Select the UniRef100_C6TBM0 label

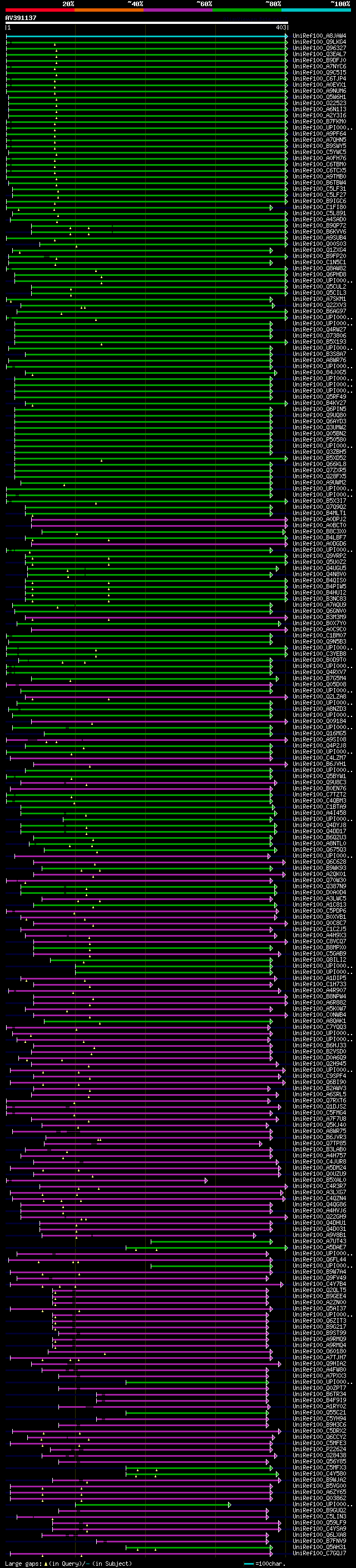click(x=319, y=164)
